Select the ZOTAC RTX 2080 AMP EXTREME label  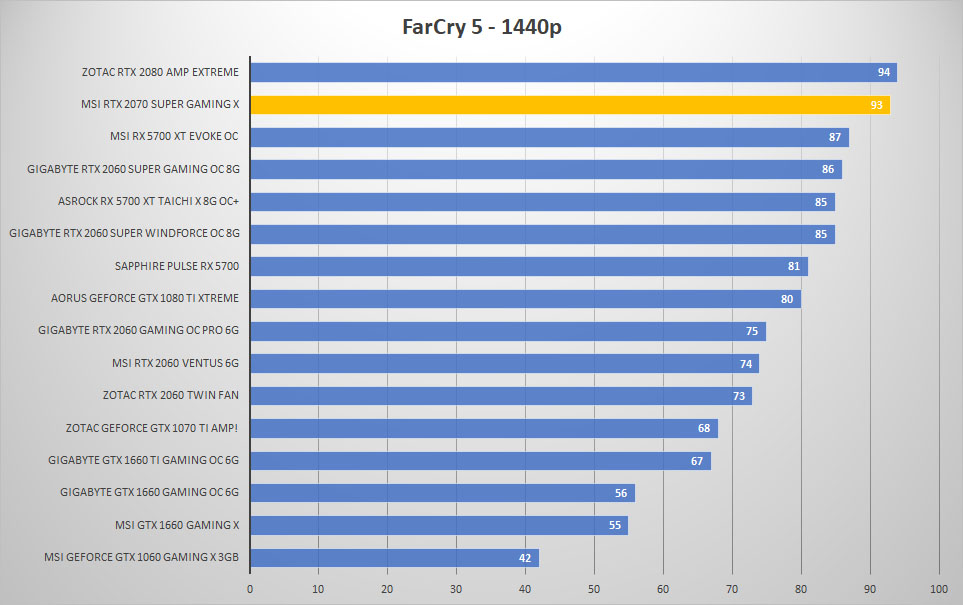[160, 72]
